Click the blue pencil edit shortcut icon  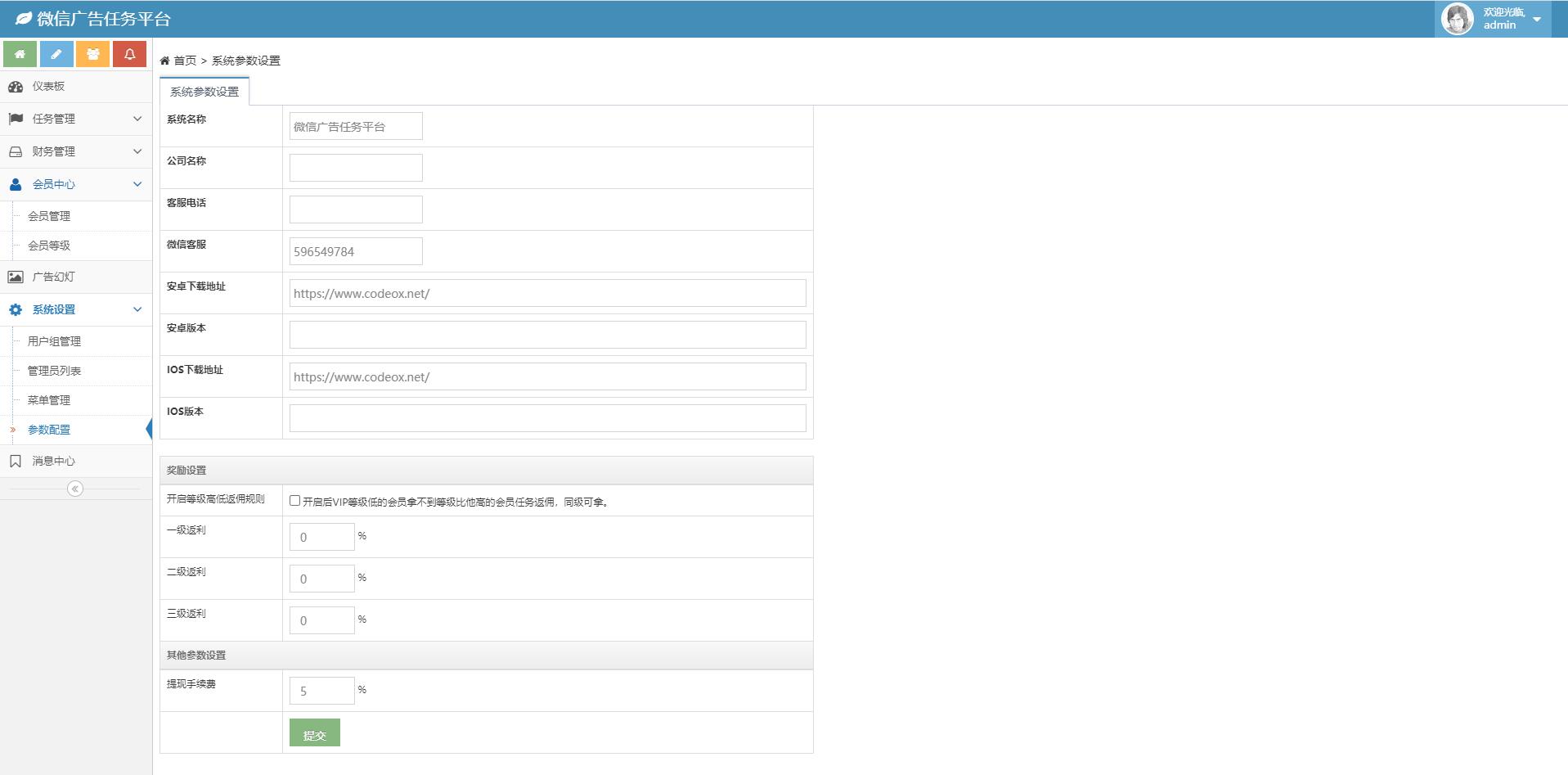coord(56,54)
